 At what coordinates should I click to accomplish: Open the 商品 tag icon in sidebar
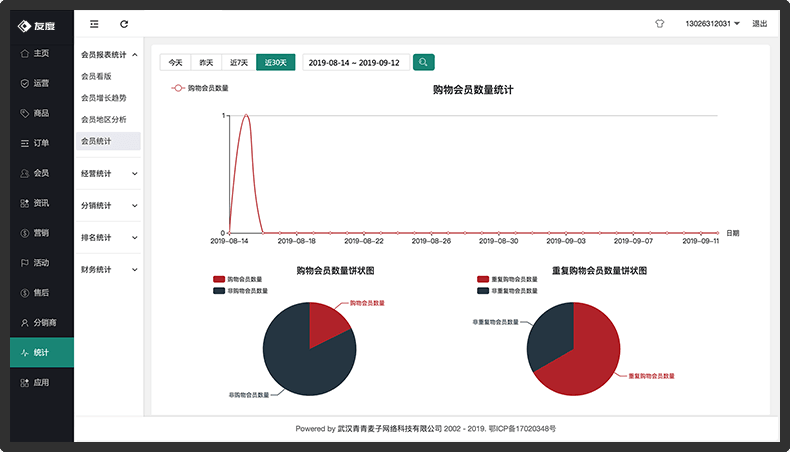[24, 113]
